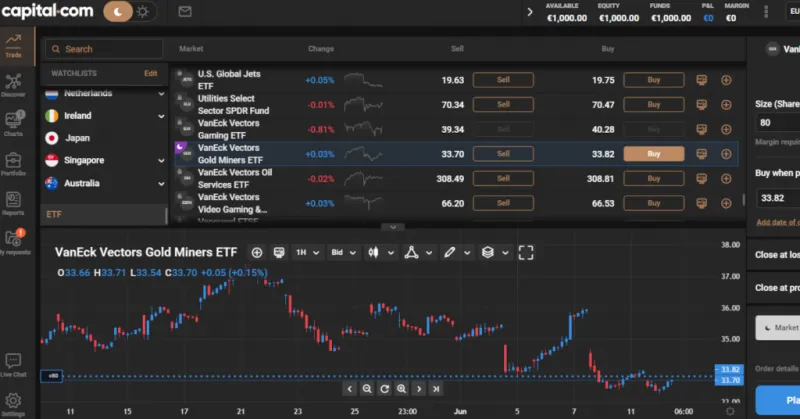Jump chart to latest candle
Screen dimensions: 800x419
click(x=436, y=389)
